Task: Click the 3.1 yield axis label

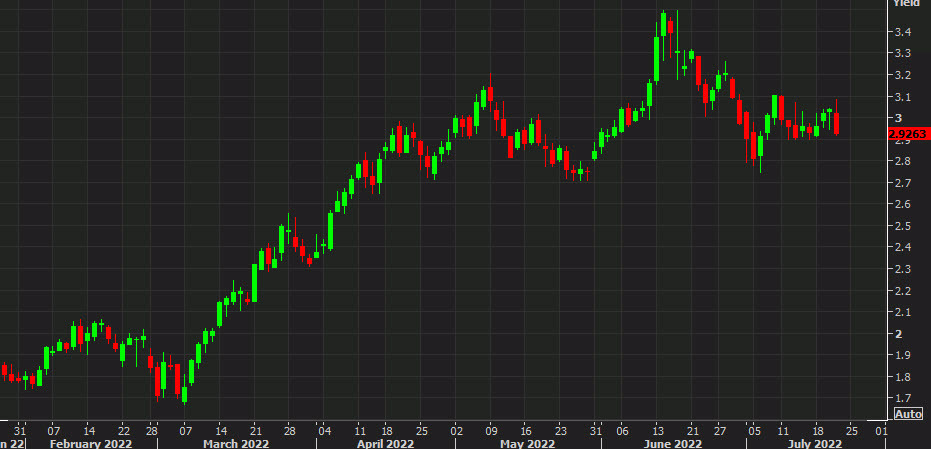Action: 903,97
